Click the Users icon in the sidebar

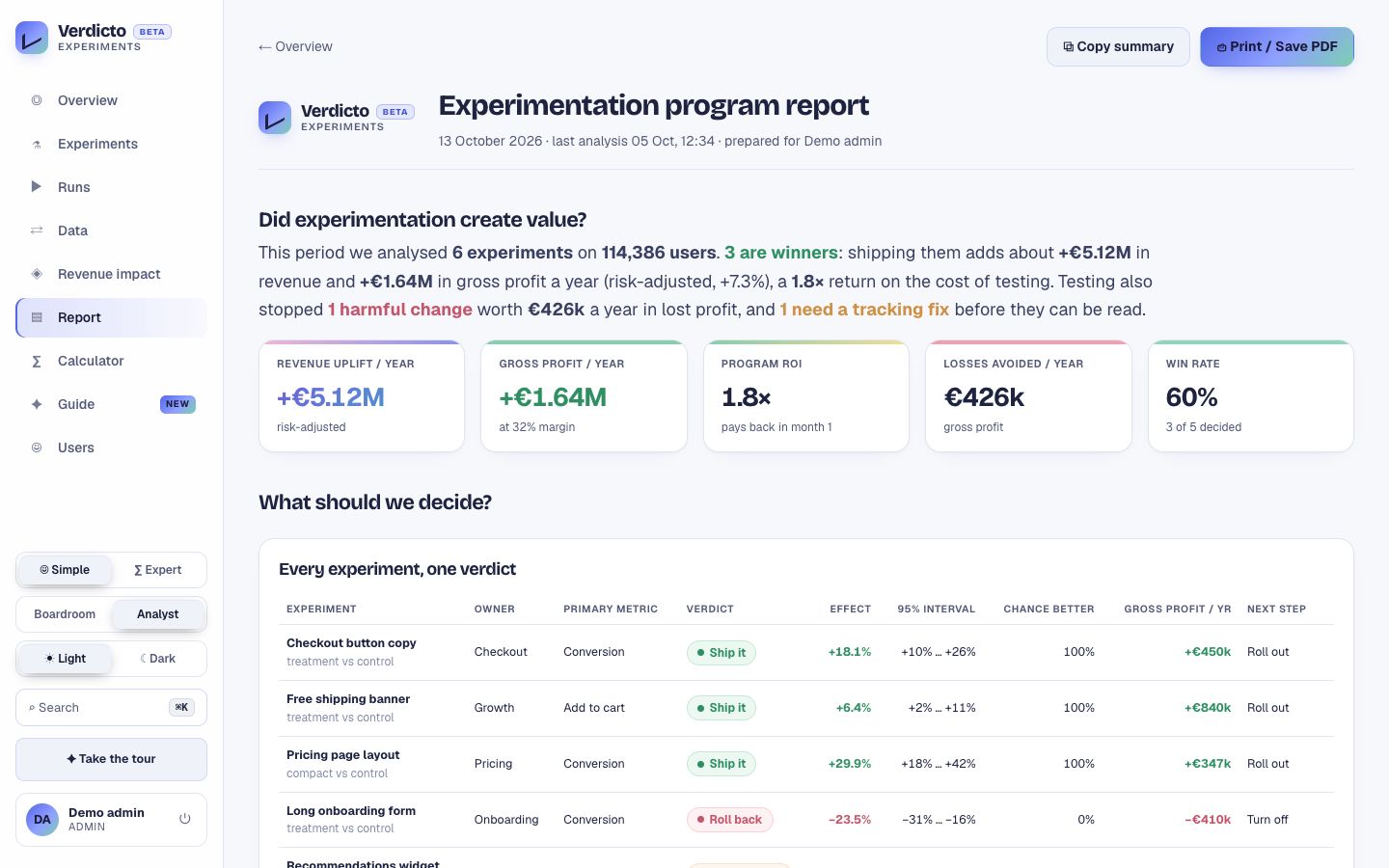37,448
